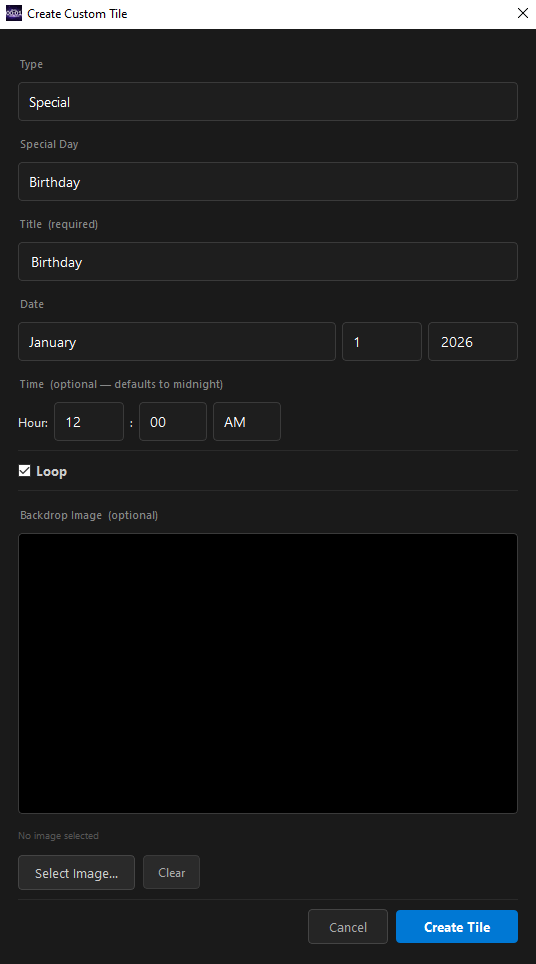
Task: Click the app icon in the title bar
Action: [14, 14]
